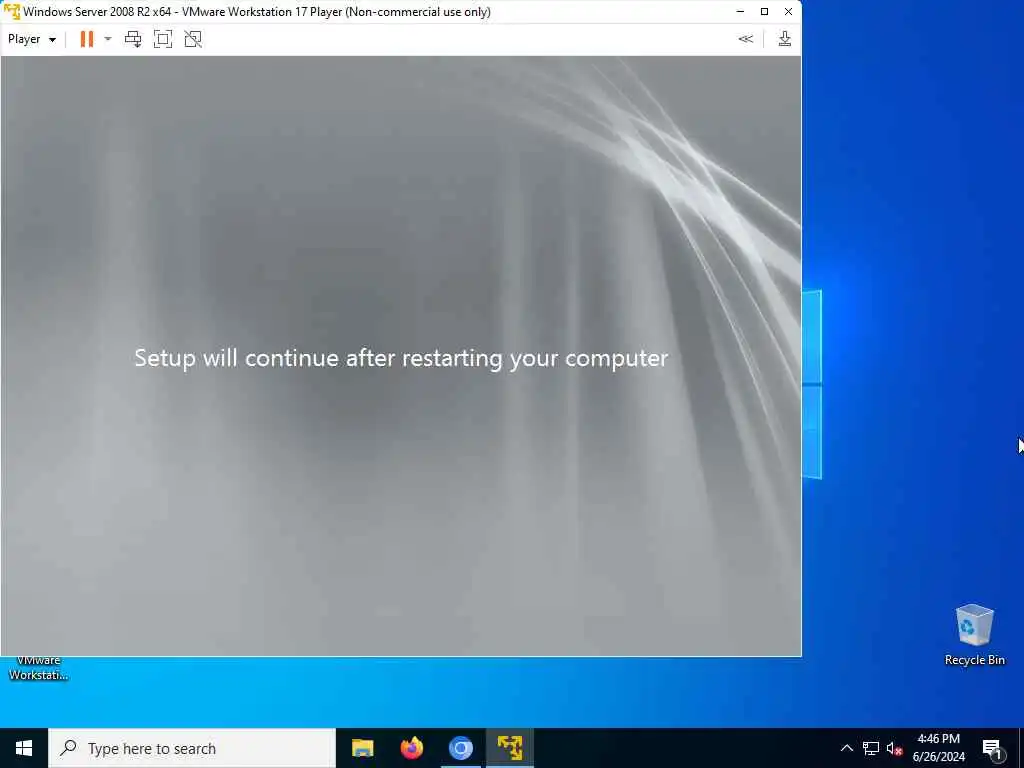Click the Setup will continue message

(401, 359)
